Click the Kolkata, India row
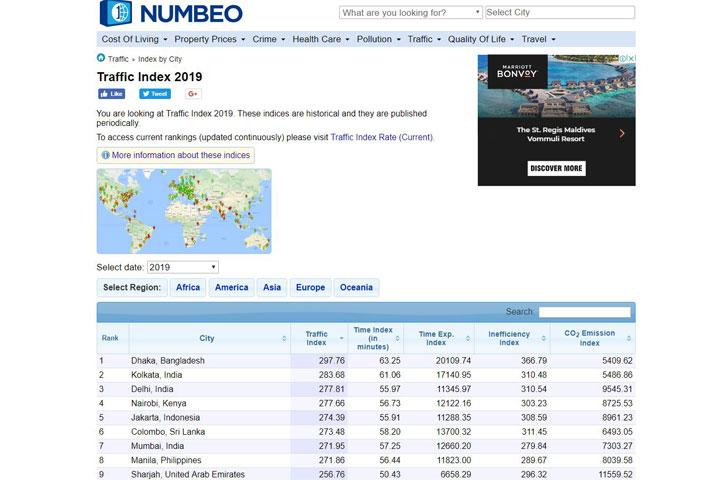Viewport: 720px width, 480px height. tap(366, 375)
